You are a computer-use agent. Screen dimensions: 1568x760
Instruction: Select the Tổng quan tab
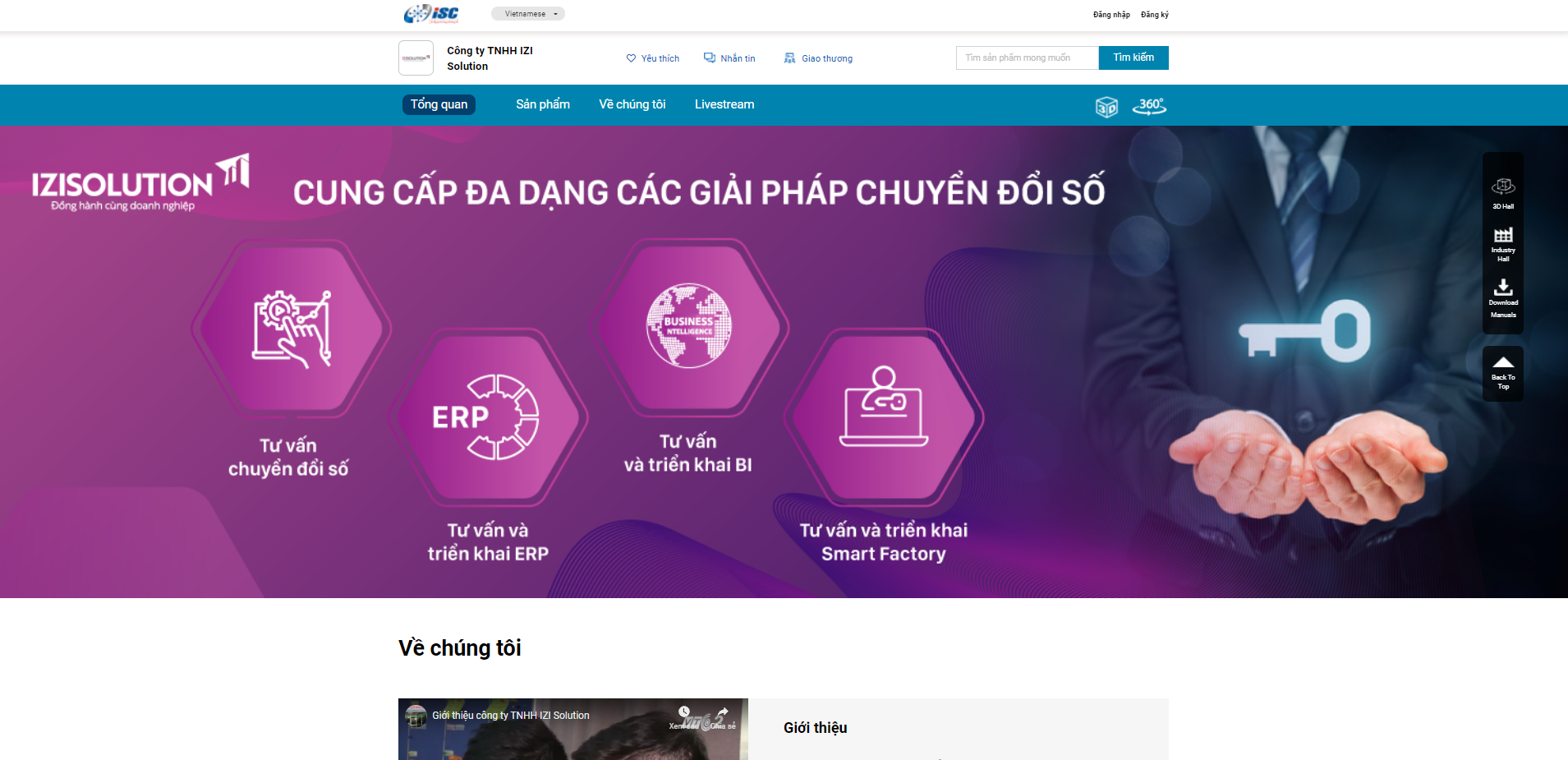coord(439,104)
